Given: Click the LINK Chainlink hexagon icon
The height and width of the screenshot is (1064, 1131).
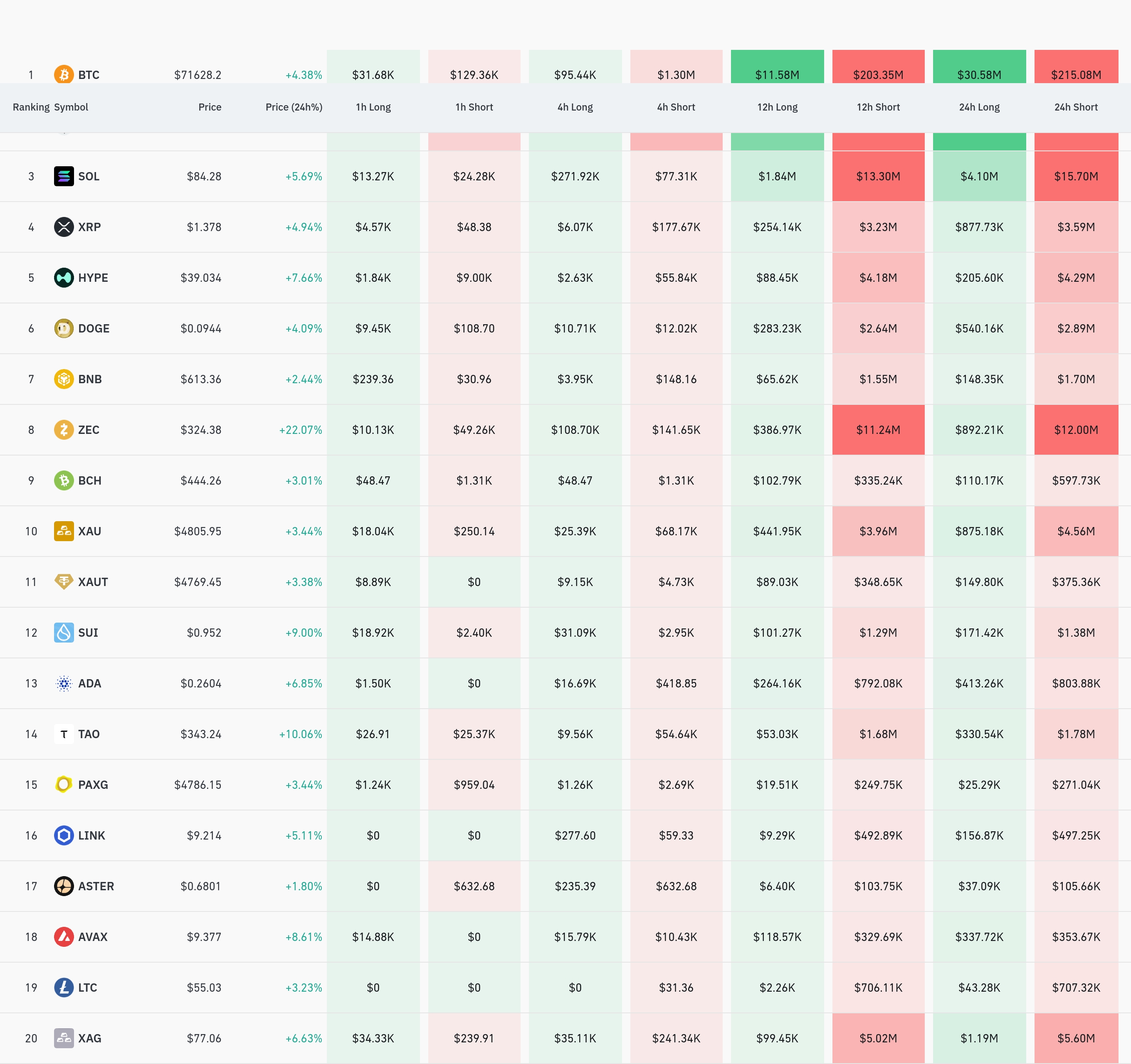Looking at the screenshot, I should pos(64,835).
